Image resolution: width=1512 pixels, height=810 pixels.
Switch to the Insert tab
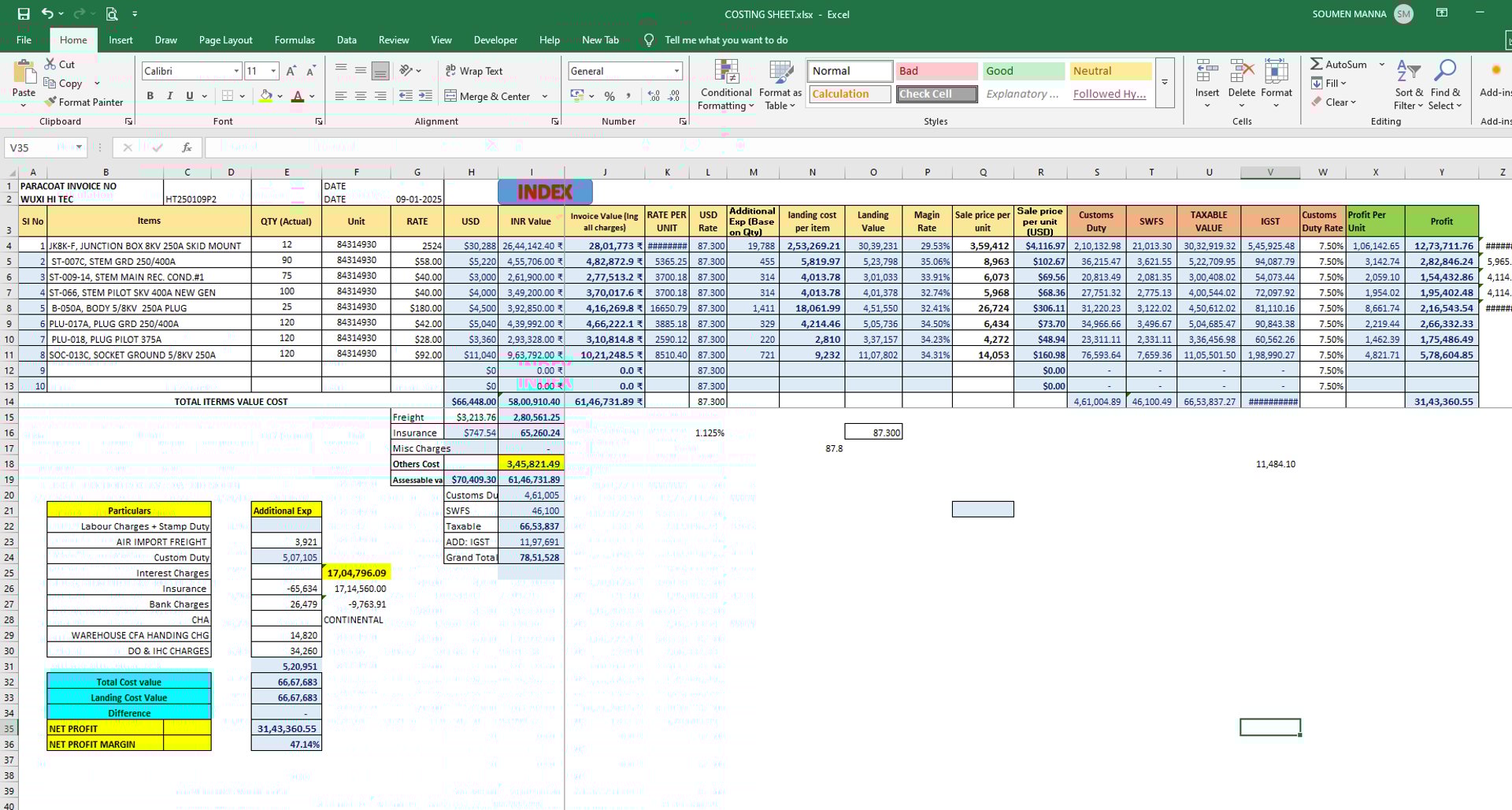click(x=120, y=39)
